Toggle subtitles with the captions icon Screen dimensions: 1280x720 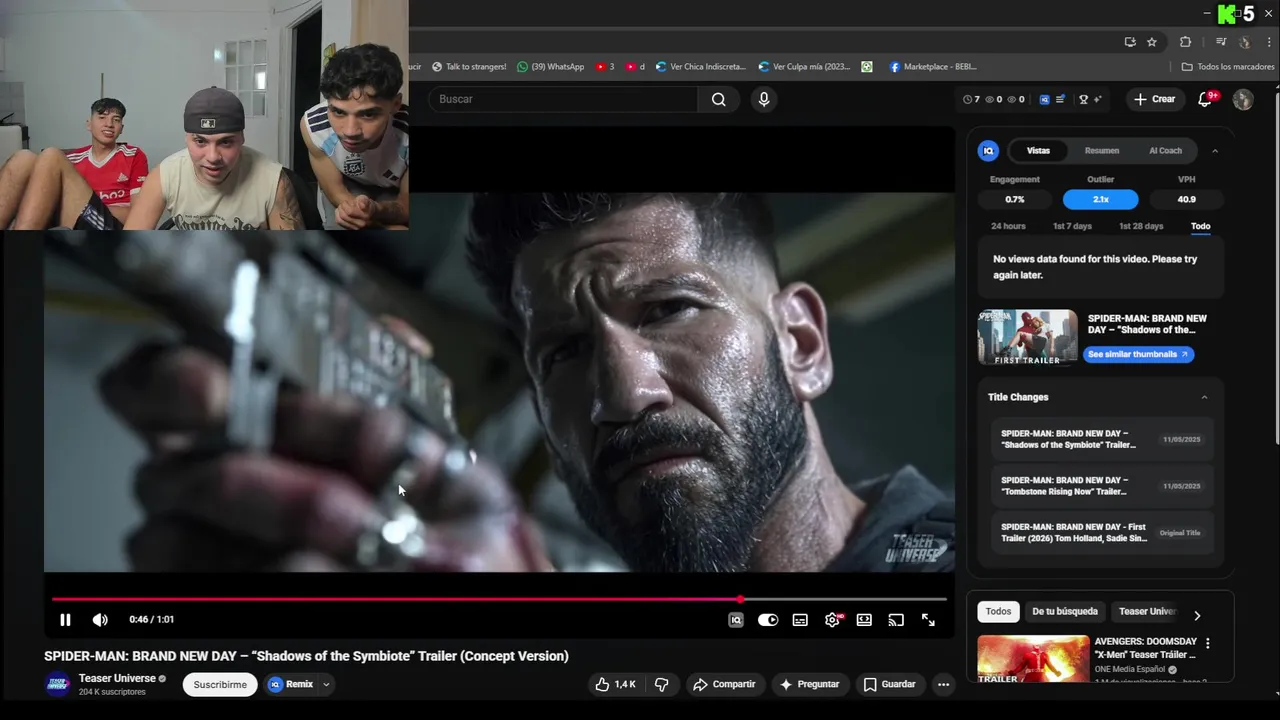(x=800, y=620)
